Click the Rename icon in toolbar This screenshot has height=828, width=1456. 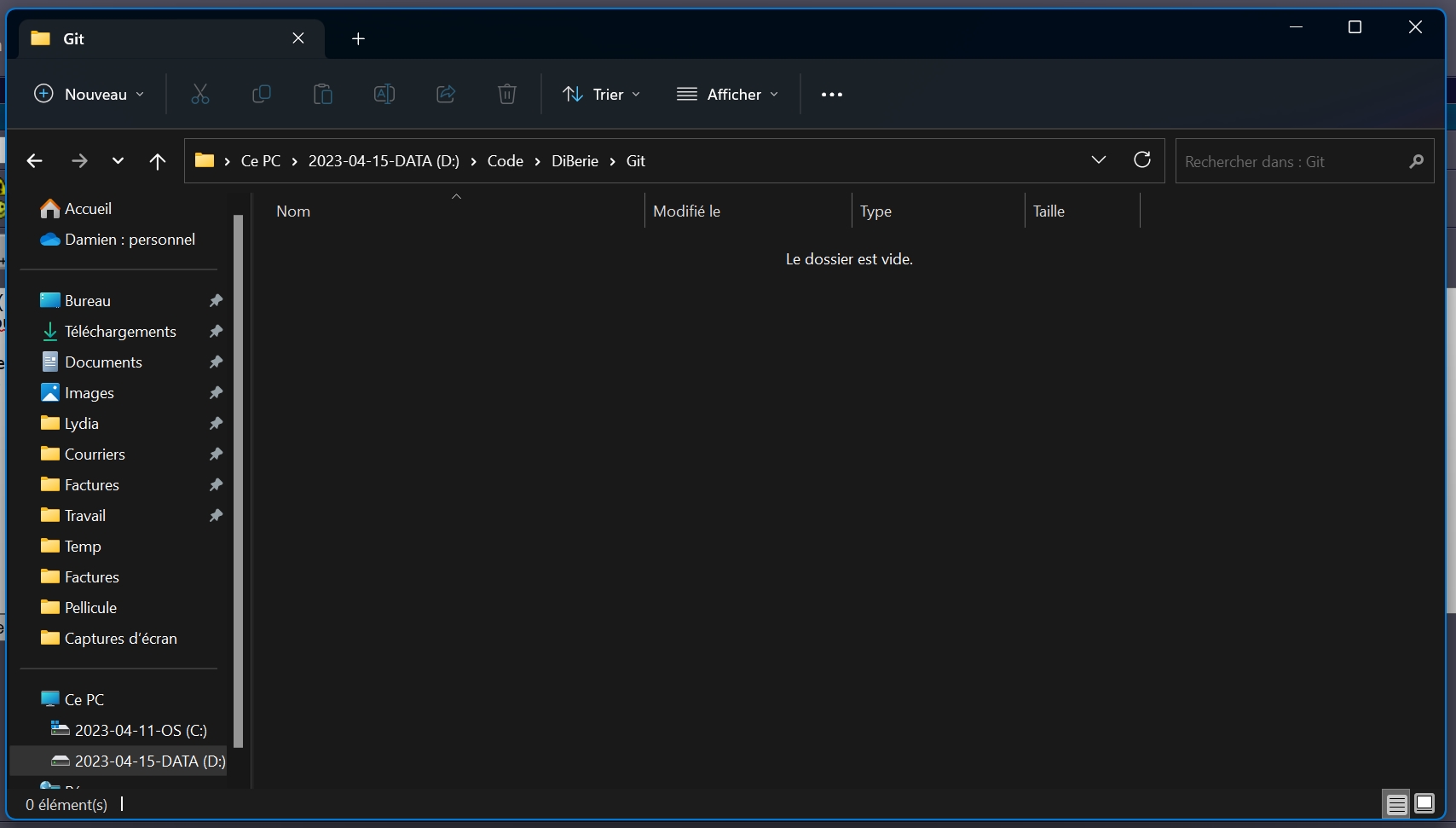click(384, 94)
